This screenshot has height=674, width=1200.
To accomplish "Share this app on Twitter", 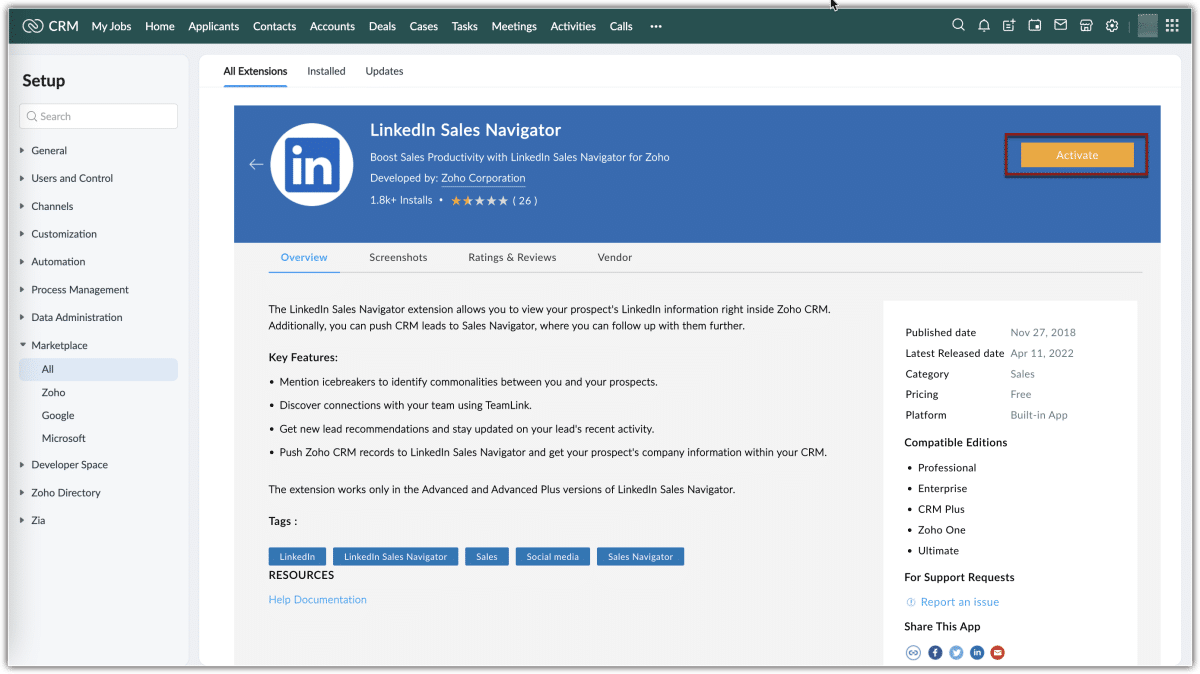I will click(x=956, y=653).
